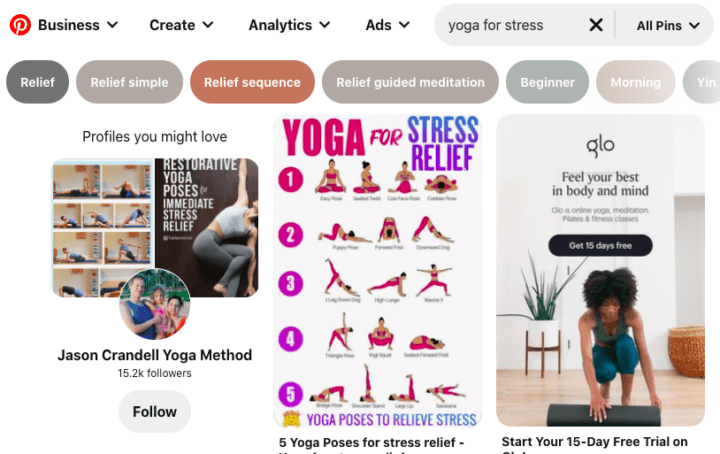Filter results by Morning chip
This screenshot has width=720, height=454.
pyautogui.click(x=636, y=82)
